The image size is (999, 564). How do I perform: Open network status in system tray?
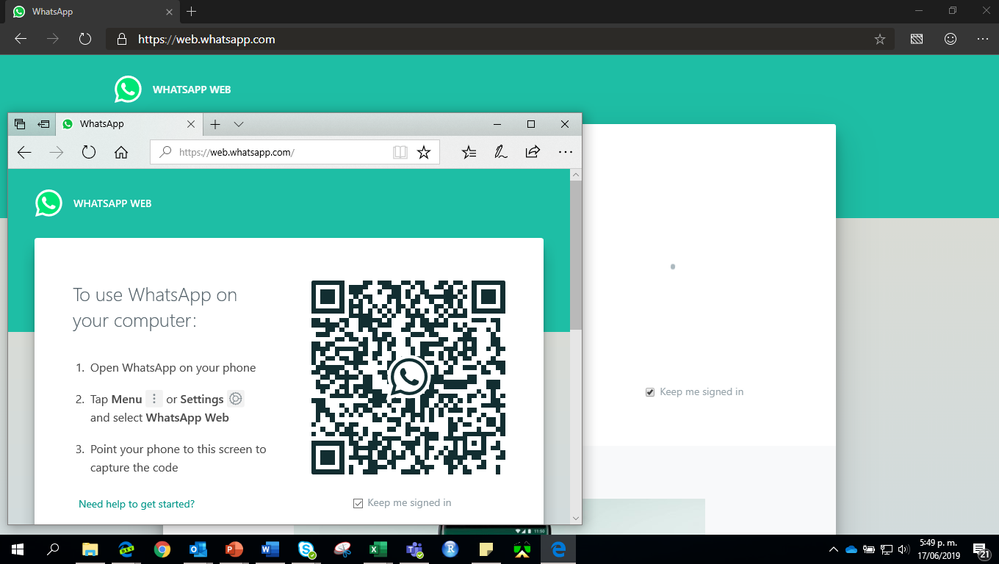pos(886,549)
